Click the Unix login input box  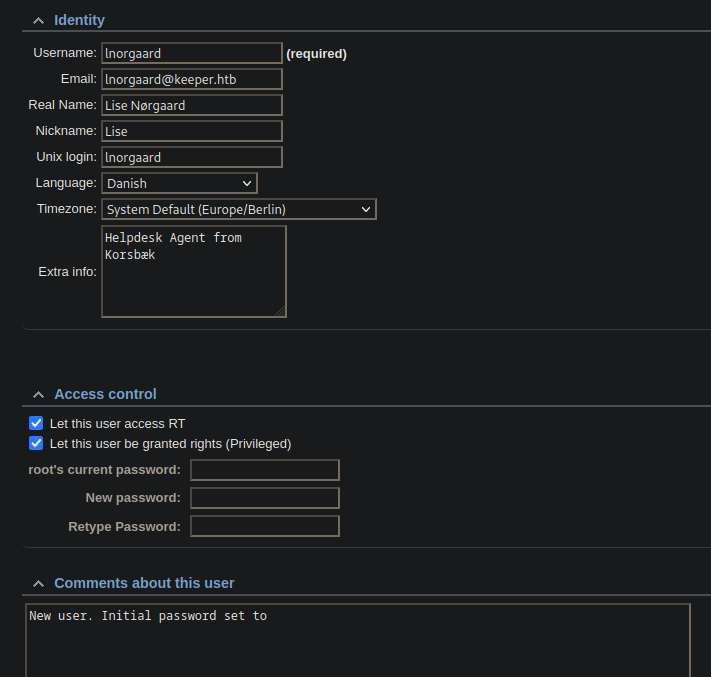[192, 157]
